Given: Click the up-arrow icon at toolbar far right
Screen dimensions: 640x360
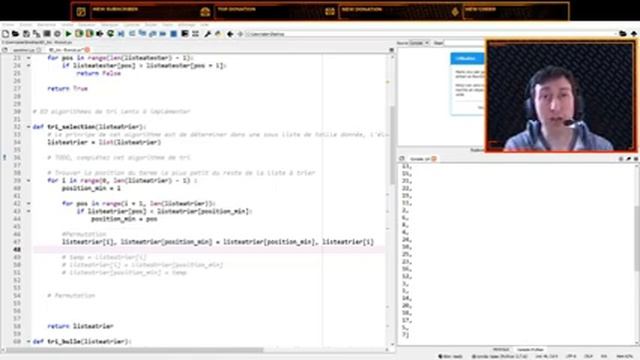Looking at the screenshot, I should 633,34.
